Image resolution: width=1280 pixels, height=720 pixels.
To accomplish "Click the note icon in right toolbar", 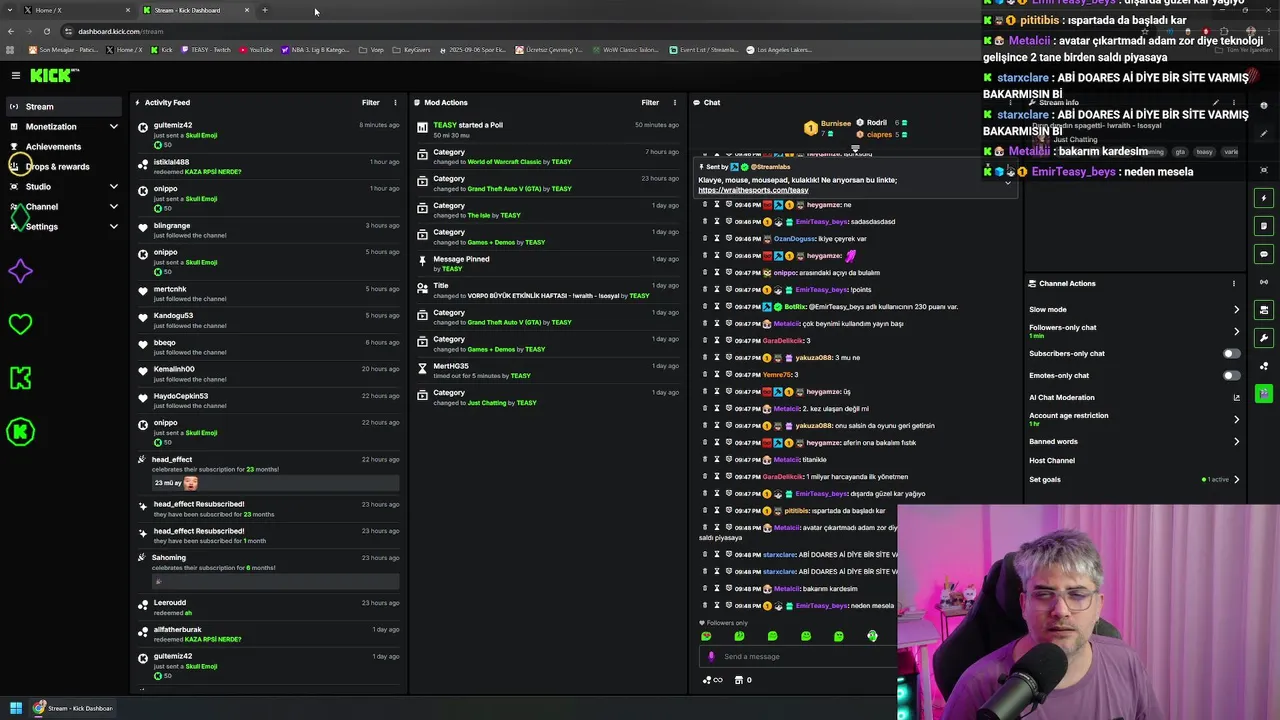I will 1264,226.
